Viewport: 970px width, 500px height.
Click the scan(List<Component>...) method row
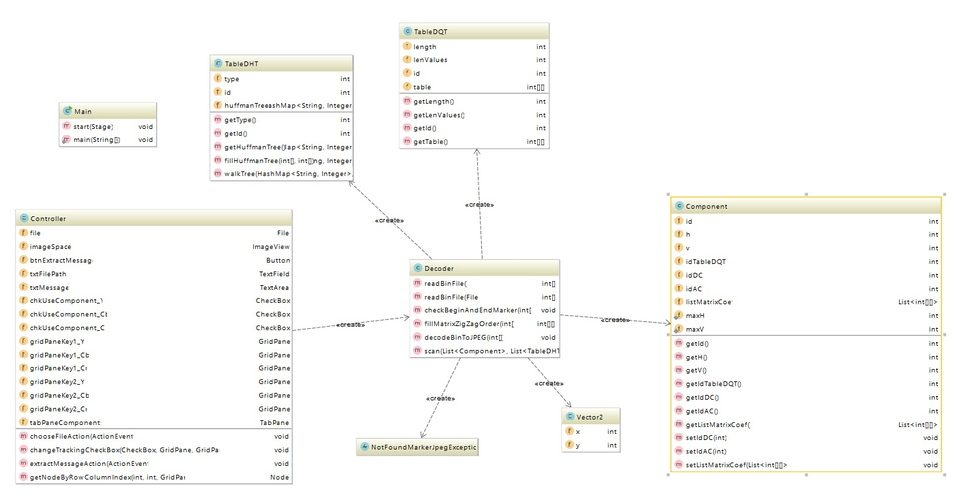485,351
